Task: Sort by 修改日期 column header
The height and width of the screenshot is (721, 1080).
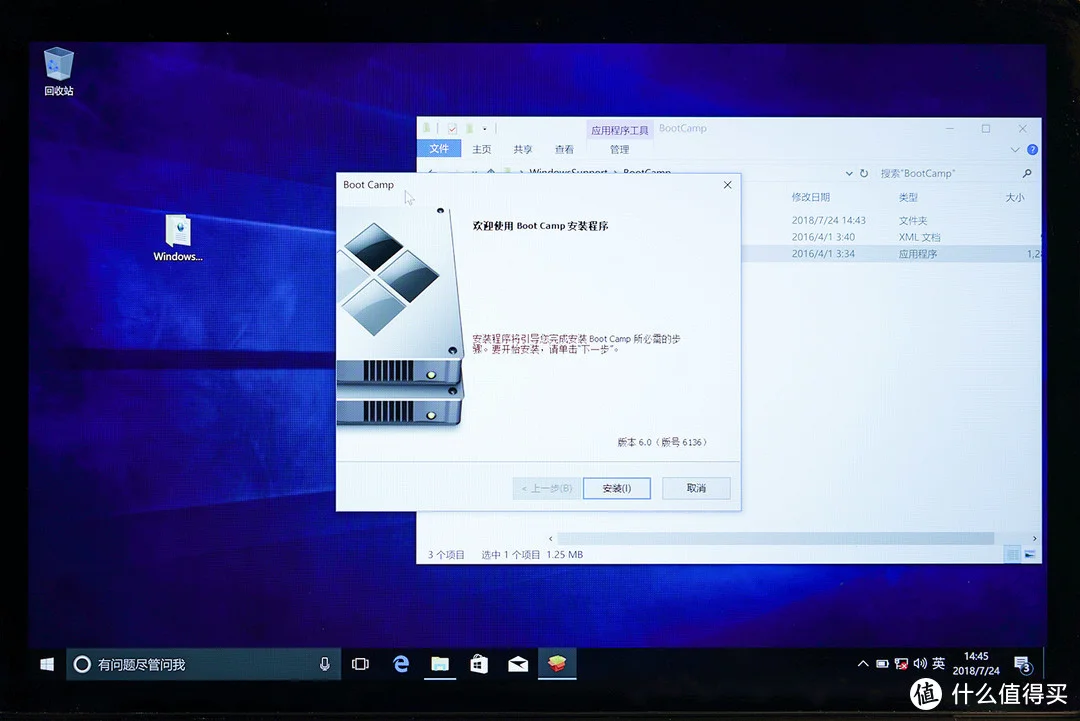Action: tap(811, 197)
